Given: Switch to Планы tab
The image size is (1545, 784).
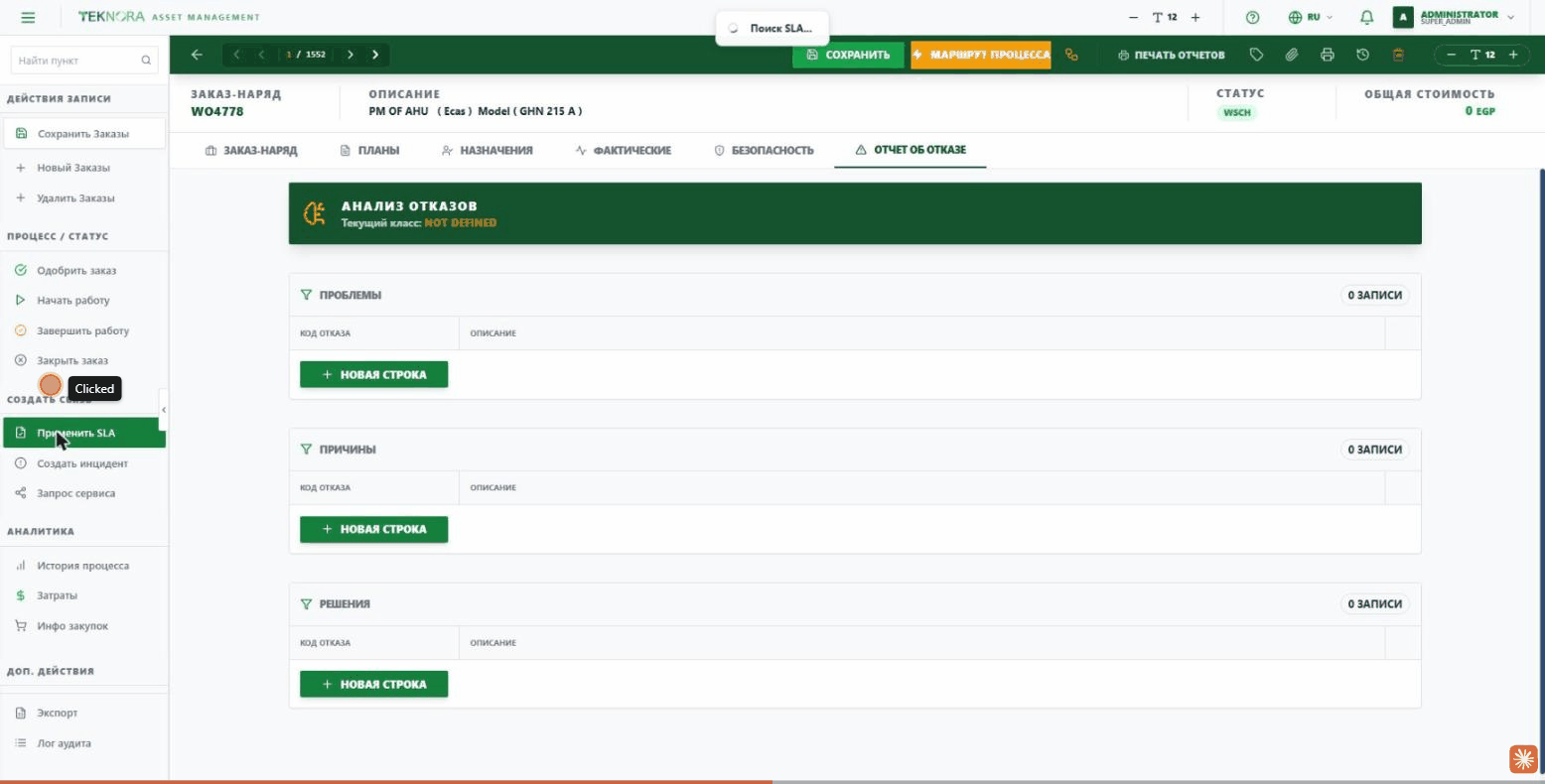Looking at the screenshot, I should click(x=369, y=150).
